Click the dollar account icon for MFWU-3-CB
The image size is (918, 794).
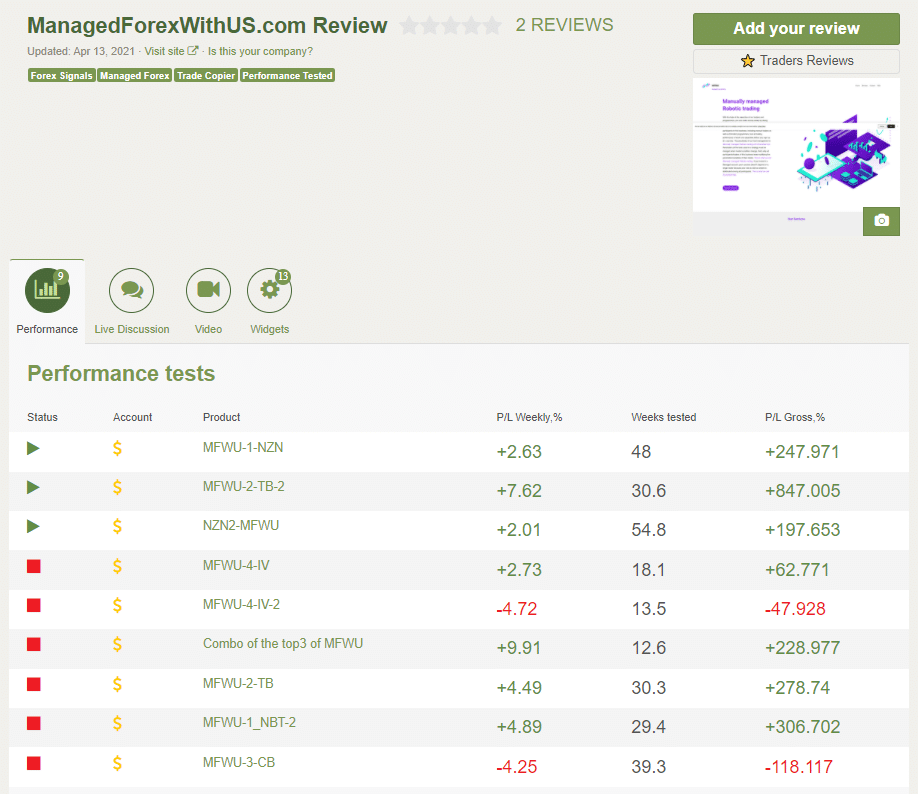[117, 763]
